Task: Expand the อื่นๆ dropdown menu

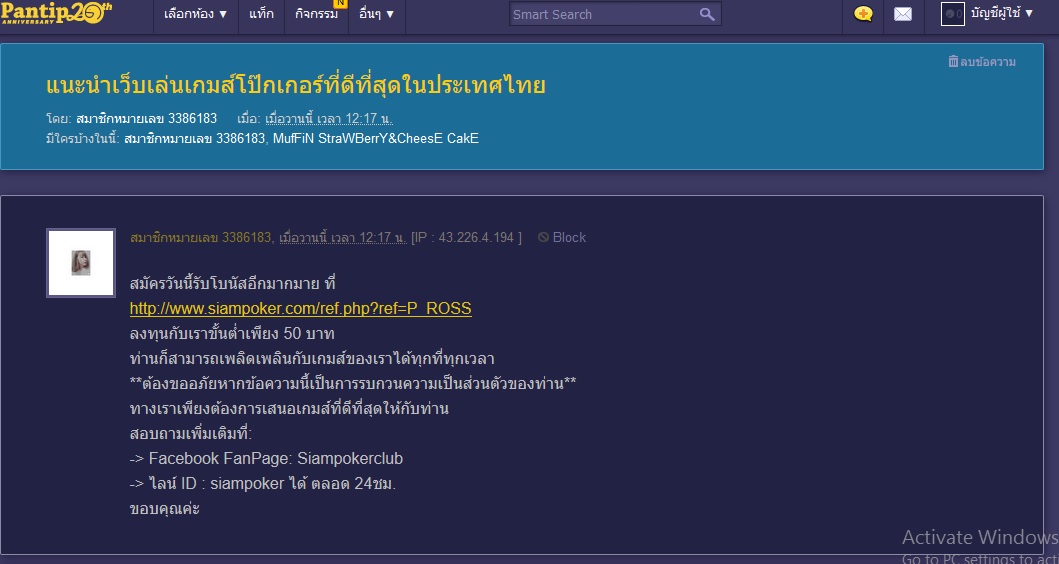Action: [377, 14]
